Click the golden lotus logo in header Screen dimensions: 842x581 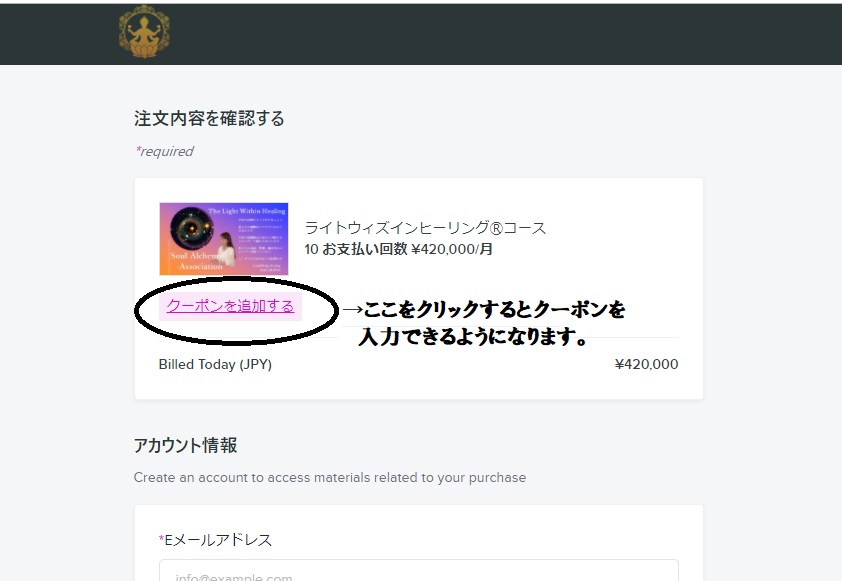coord(144,32)
